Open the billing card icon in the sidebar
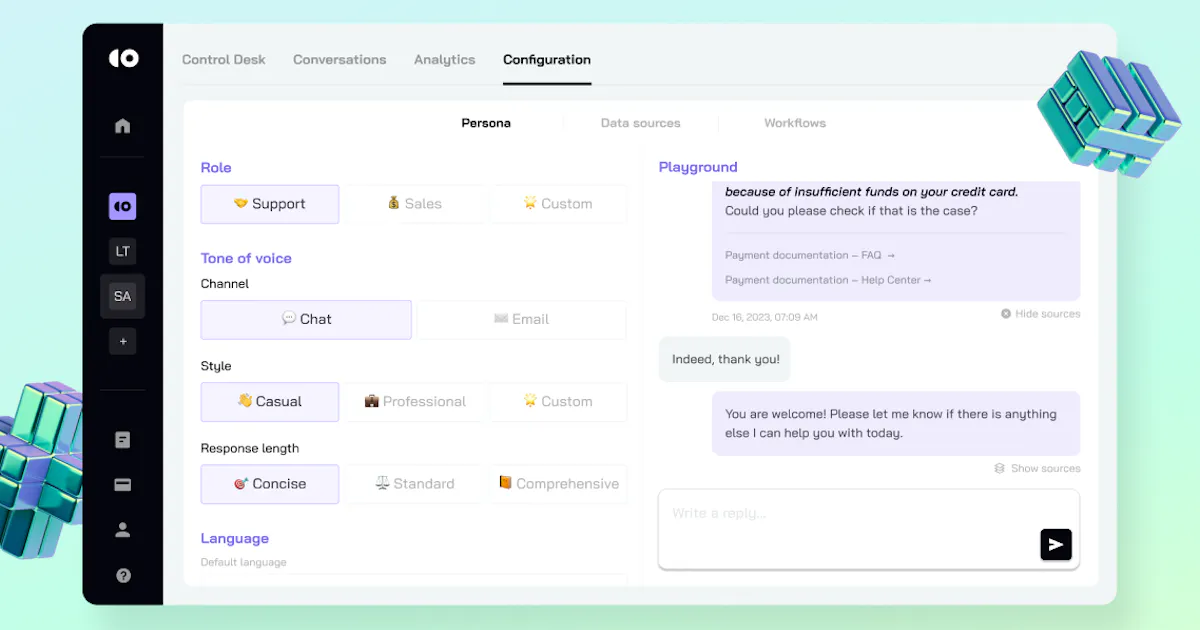 coord(123,485)
